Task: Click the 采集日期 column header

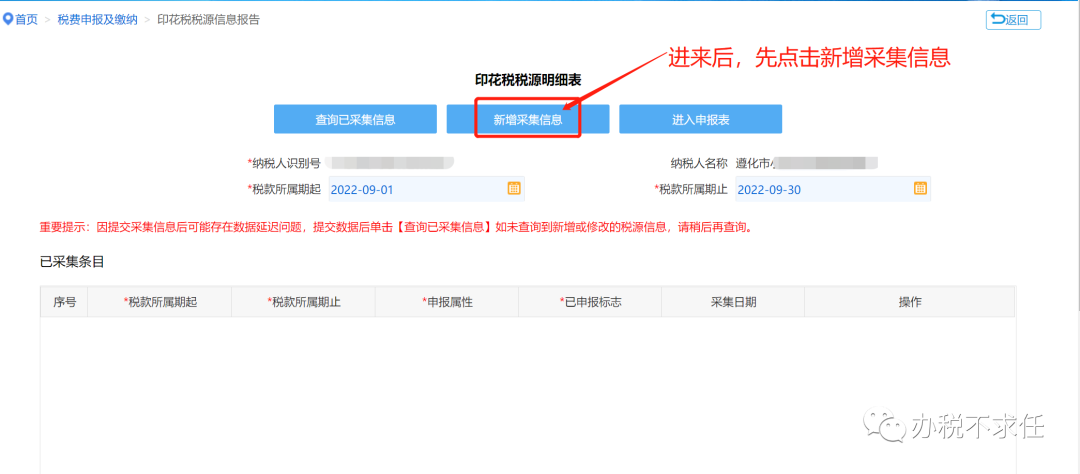Action: tap(733, 302)
